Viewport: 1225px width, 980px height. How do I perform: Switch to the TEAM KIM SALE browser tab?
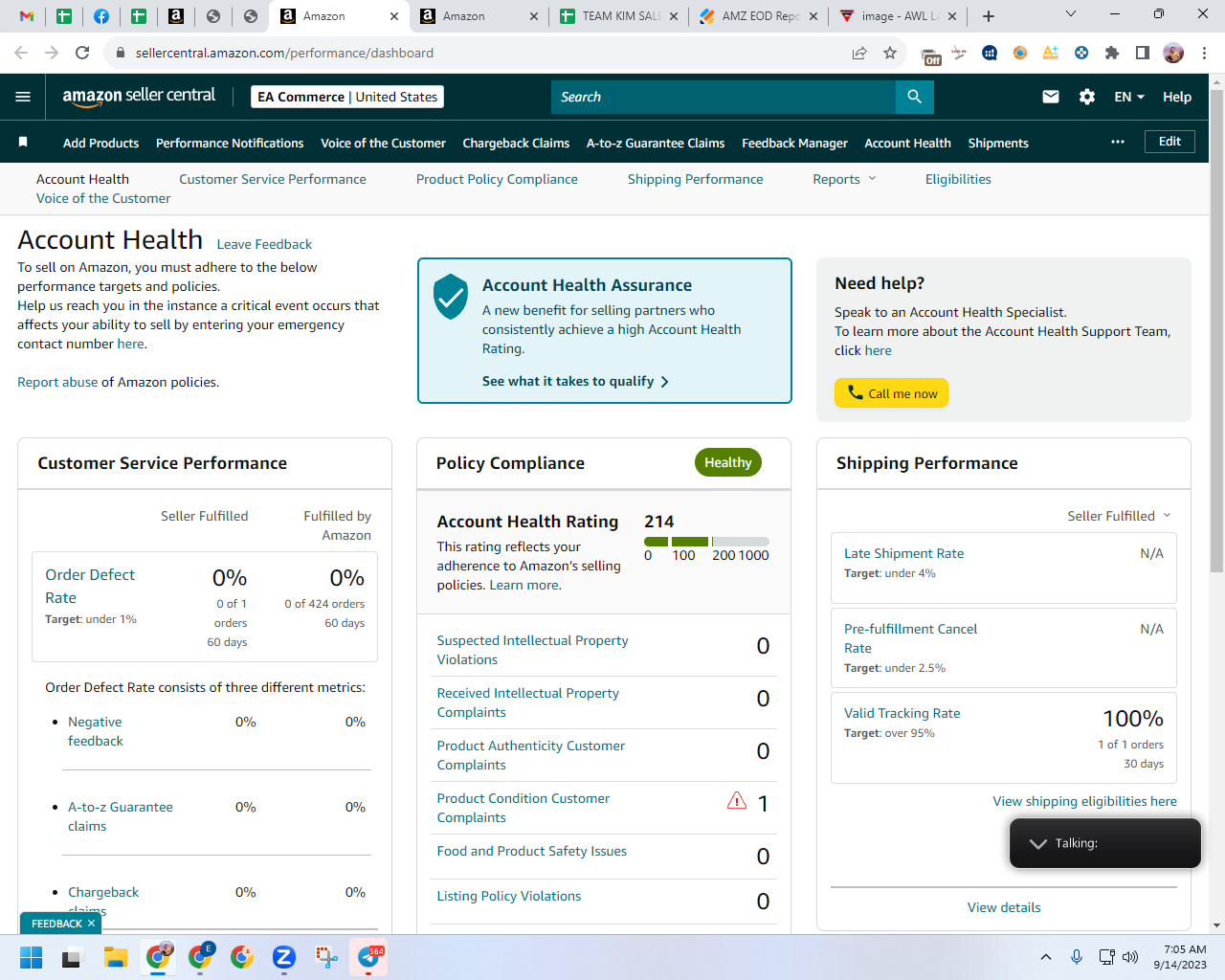619,16
